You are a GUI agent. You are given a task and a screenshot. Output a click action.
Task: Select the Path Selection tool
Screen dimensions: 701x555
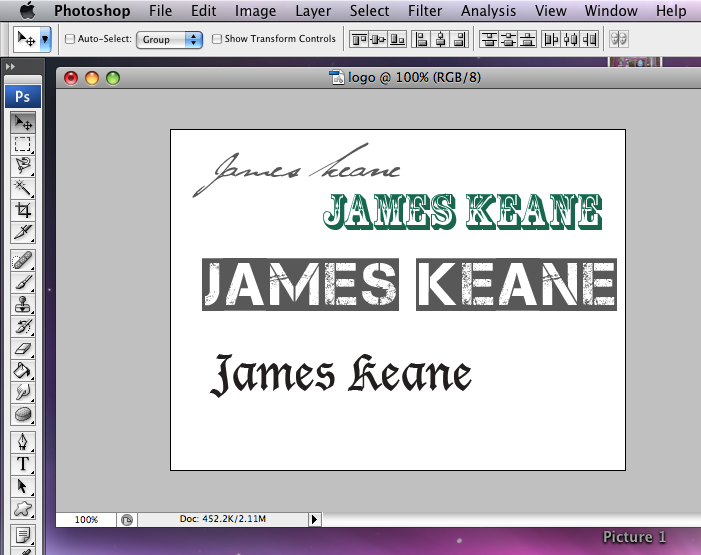pos(23,486)
